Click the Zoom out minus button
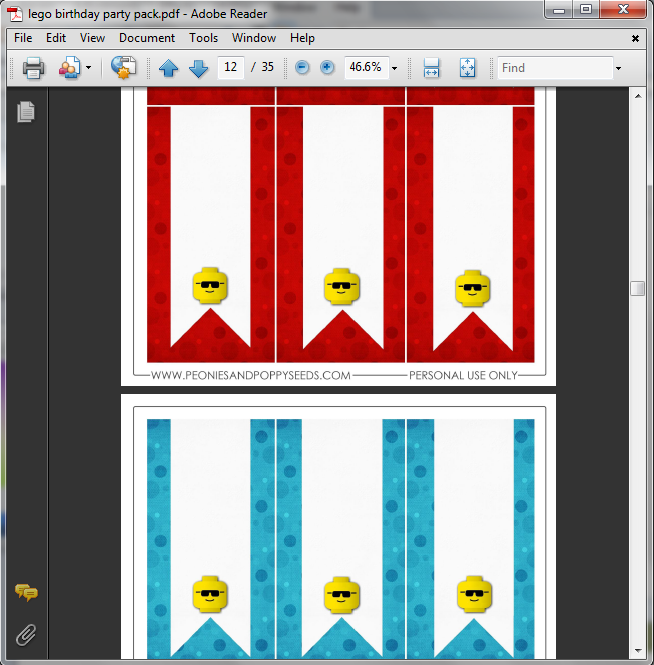654x665 pixels. (302, 67)
